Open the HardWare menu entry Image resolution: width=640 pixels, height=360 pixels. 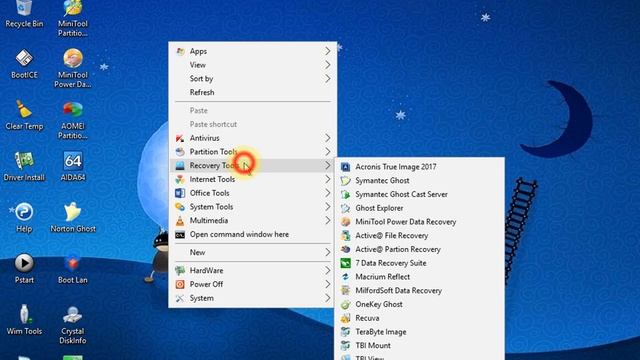[x=253, y=270]
